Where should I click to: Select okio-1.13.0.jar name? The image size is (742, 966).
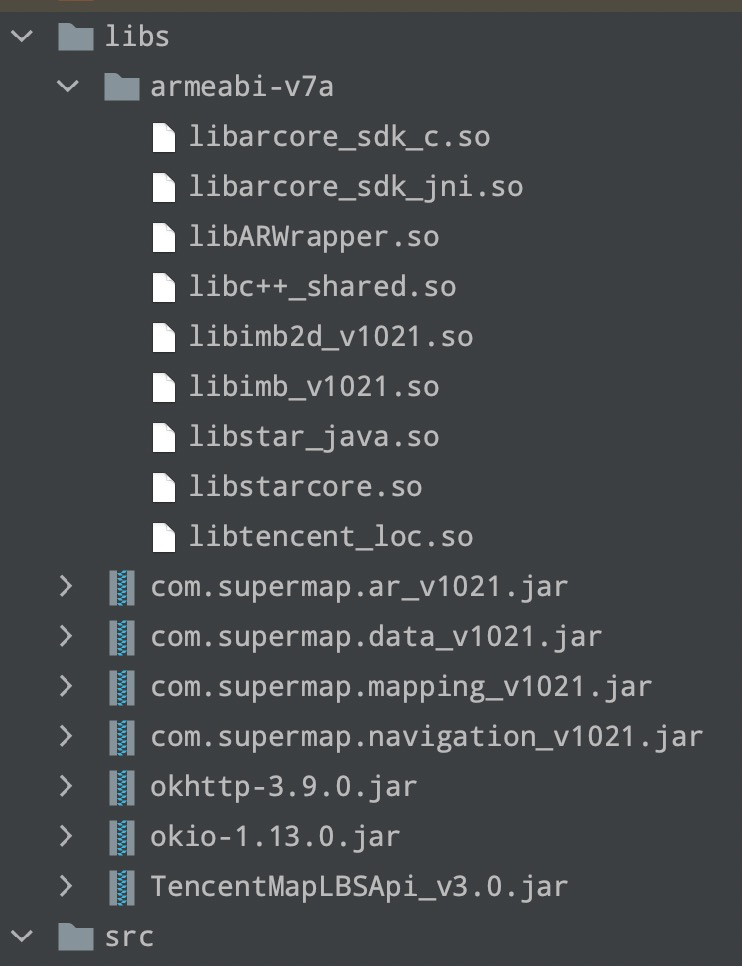(x=275, y=837)
